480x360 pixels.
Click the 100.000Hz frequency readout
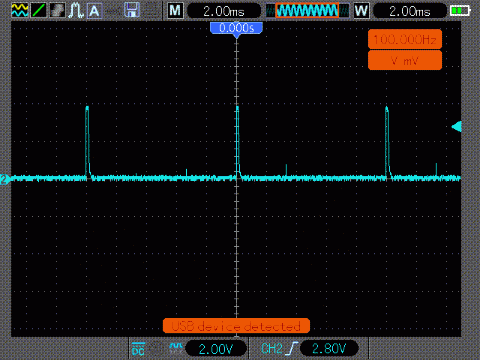(405, 40)
